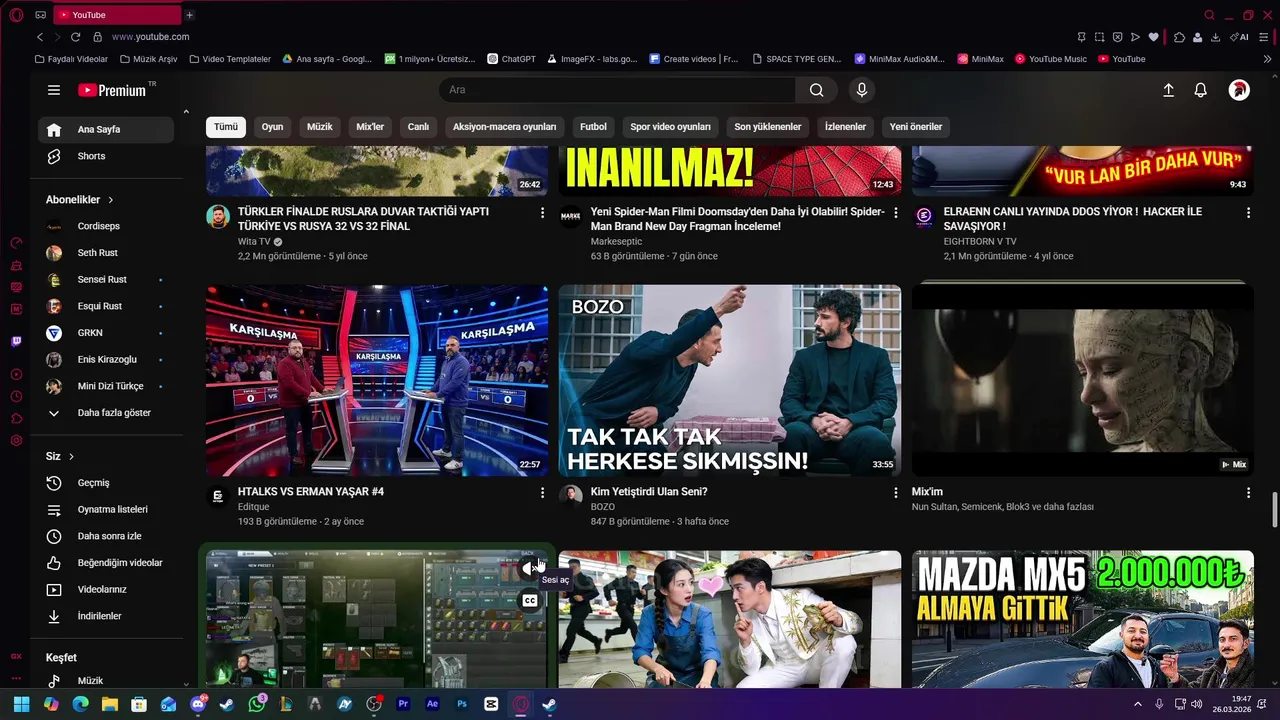Viewport: 1280px width, 720px height.
Task: Open Beğendiğim videolar list
Action: pyautogui.click(x=106, y=563)
